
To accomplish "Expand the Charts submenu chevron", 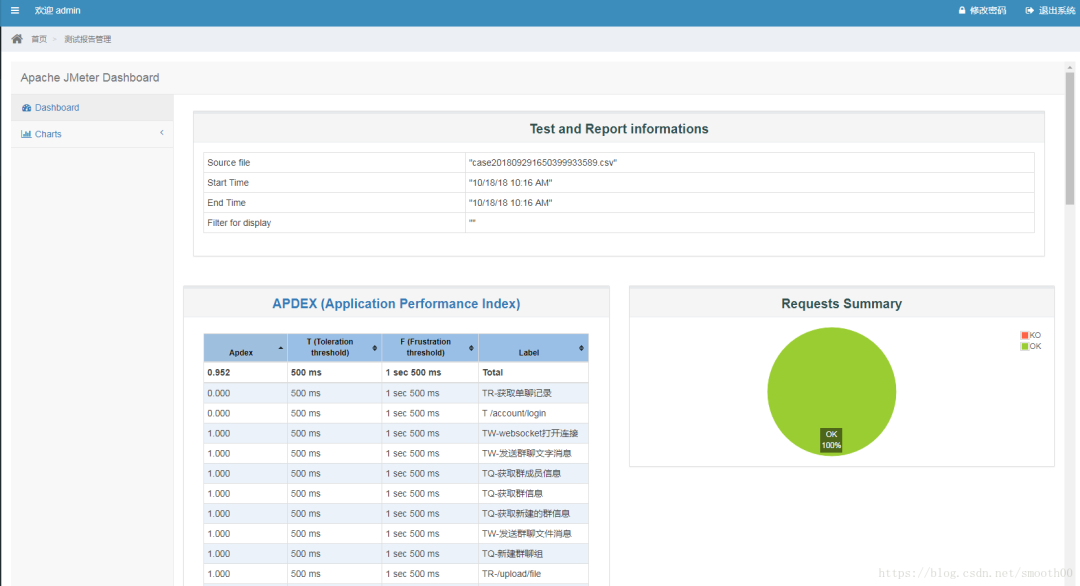I will (x=162, y=133).
